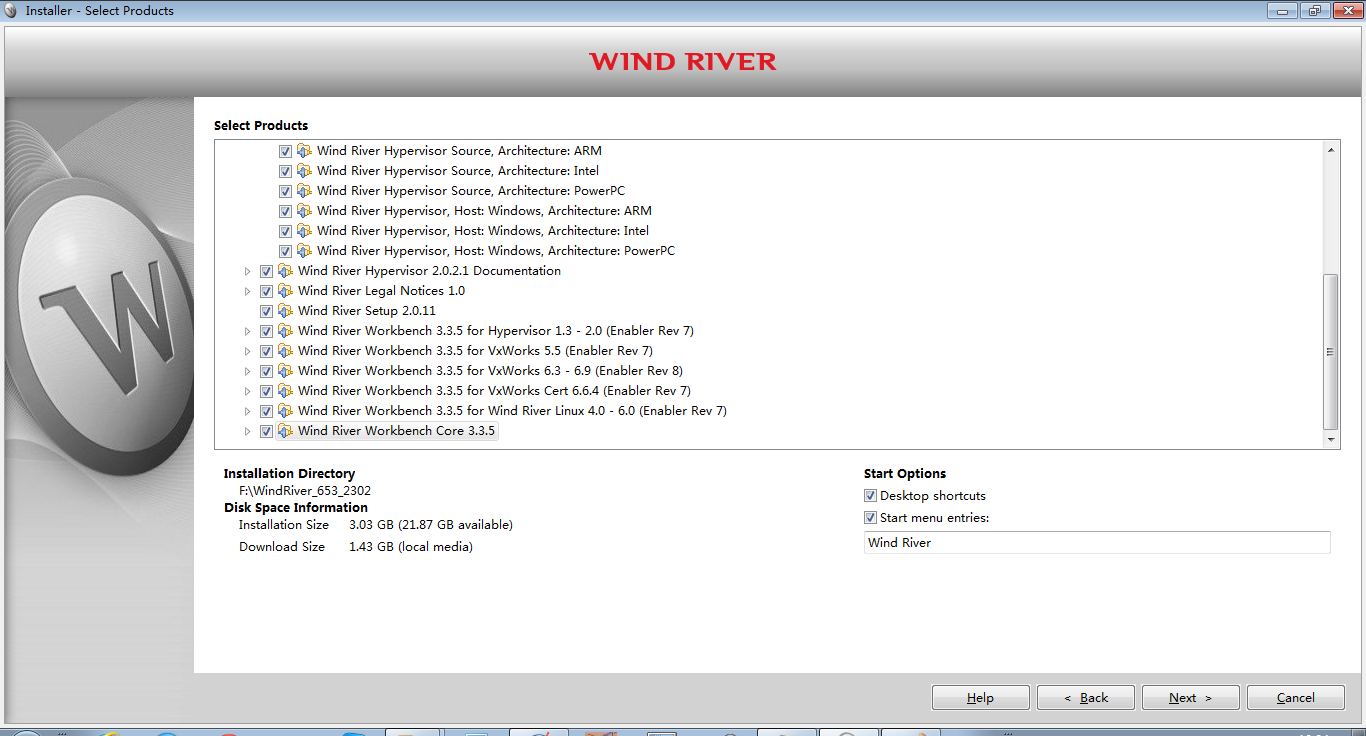Click the product list scrollbar thumb
The width and height of the screenshot is (1366, 736).
[1331, 351]
